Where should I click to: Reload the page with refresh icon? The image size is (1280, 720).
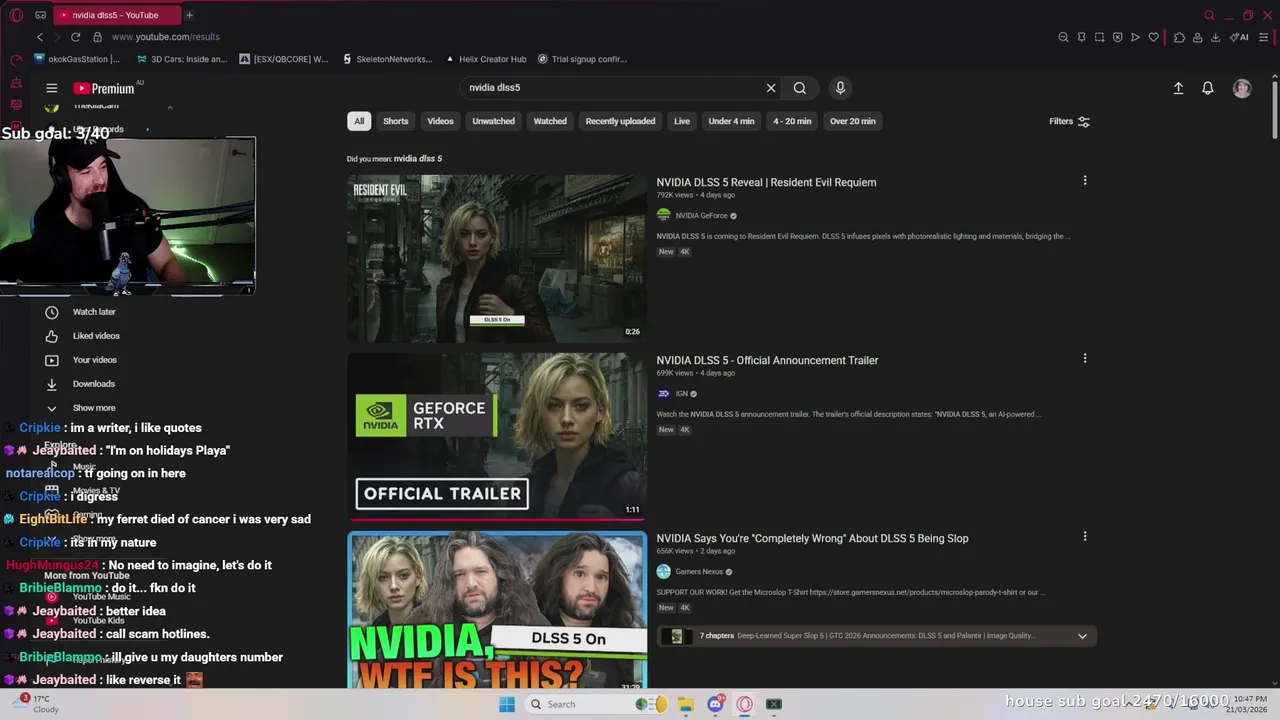[x=75, y=37]
